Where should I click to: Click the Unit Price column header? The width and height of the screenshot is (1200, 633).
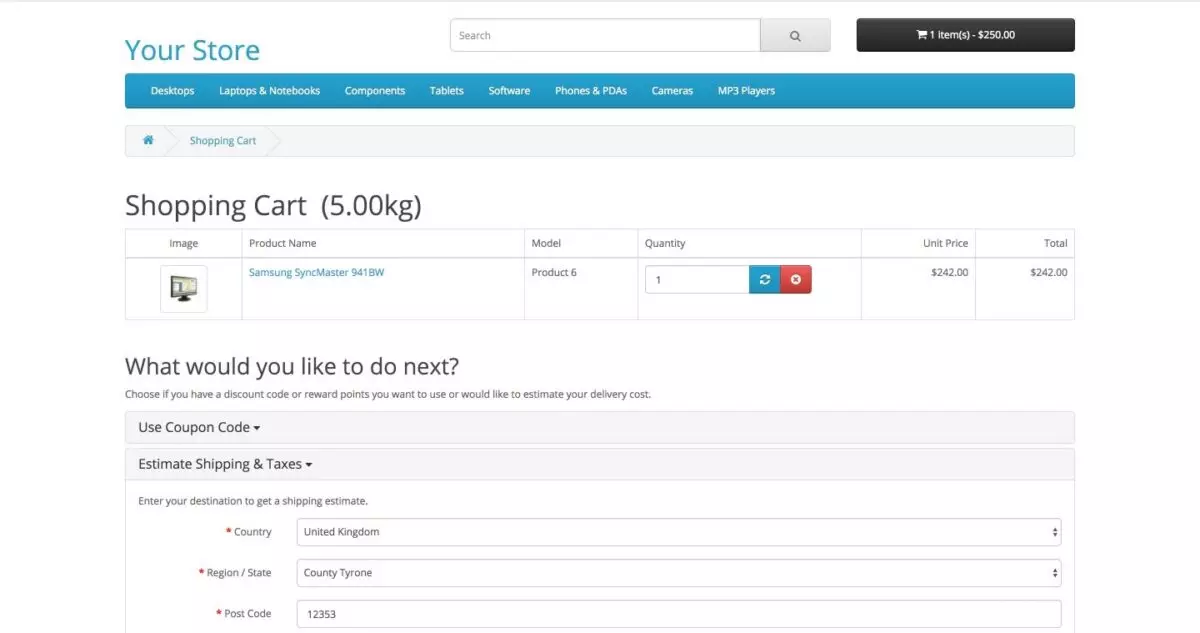[x=945, y=243]
